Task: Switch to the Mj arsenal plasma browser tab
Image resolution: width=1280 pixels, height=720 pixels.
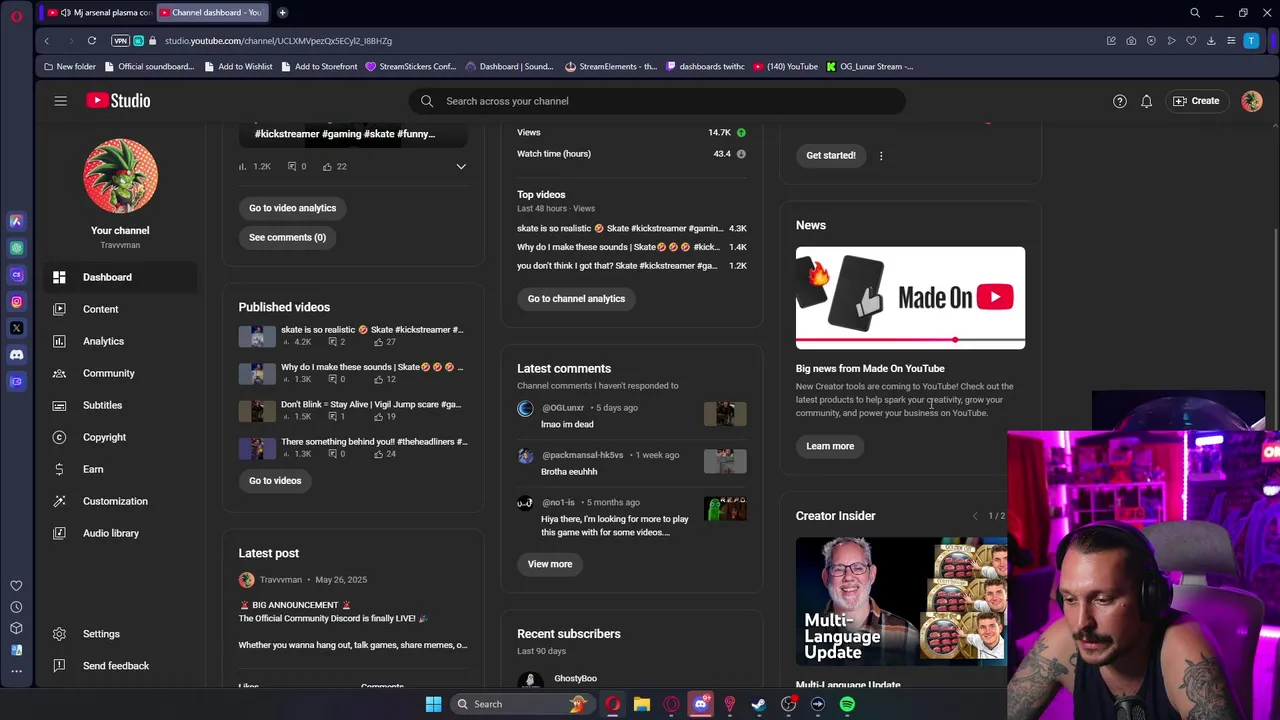Action: [x=100, y=13]
